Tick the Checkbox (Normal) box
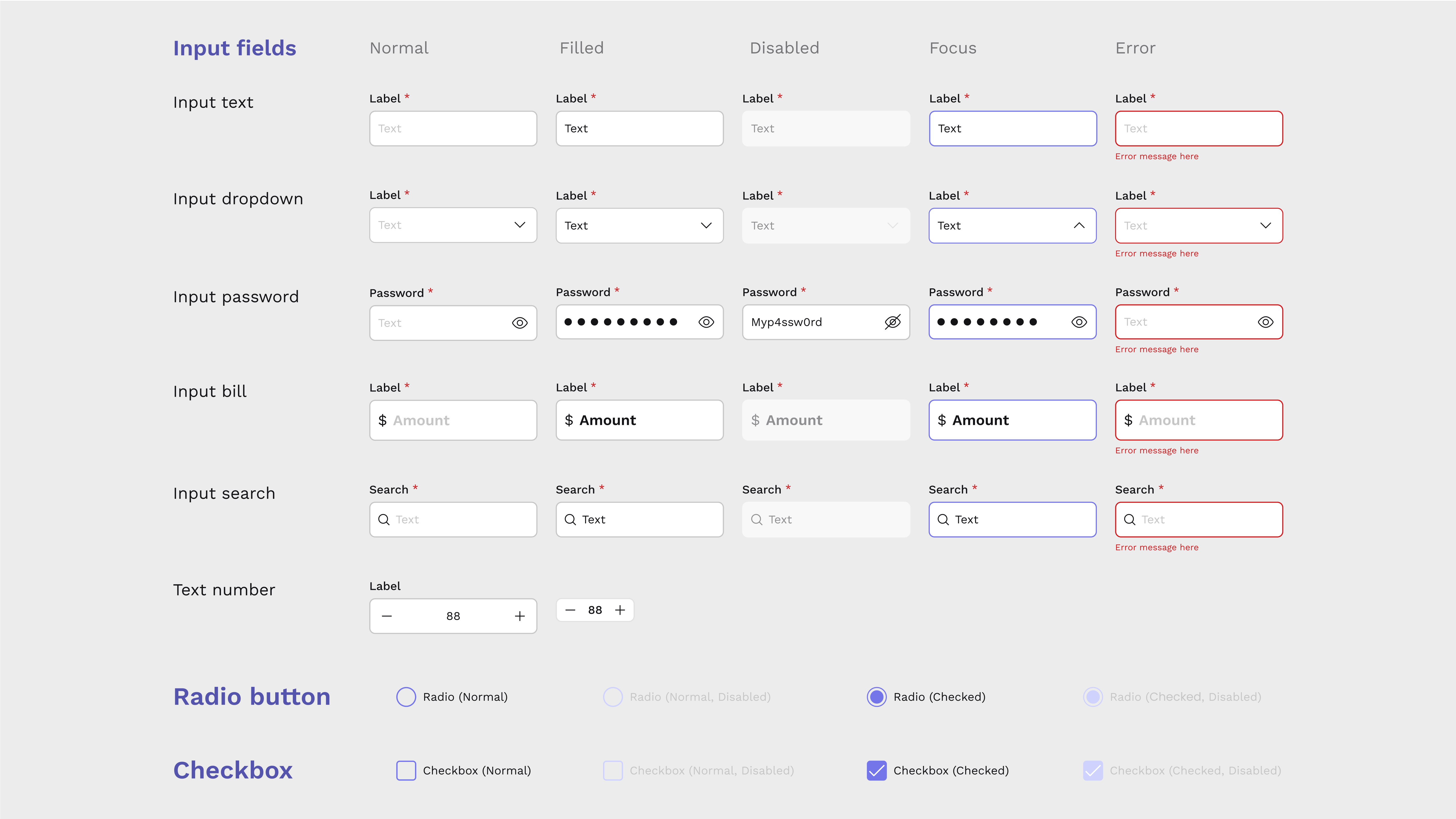The width and height of the screenshot is (1456, 819). pos(406,770)
